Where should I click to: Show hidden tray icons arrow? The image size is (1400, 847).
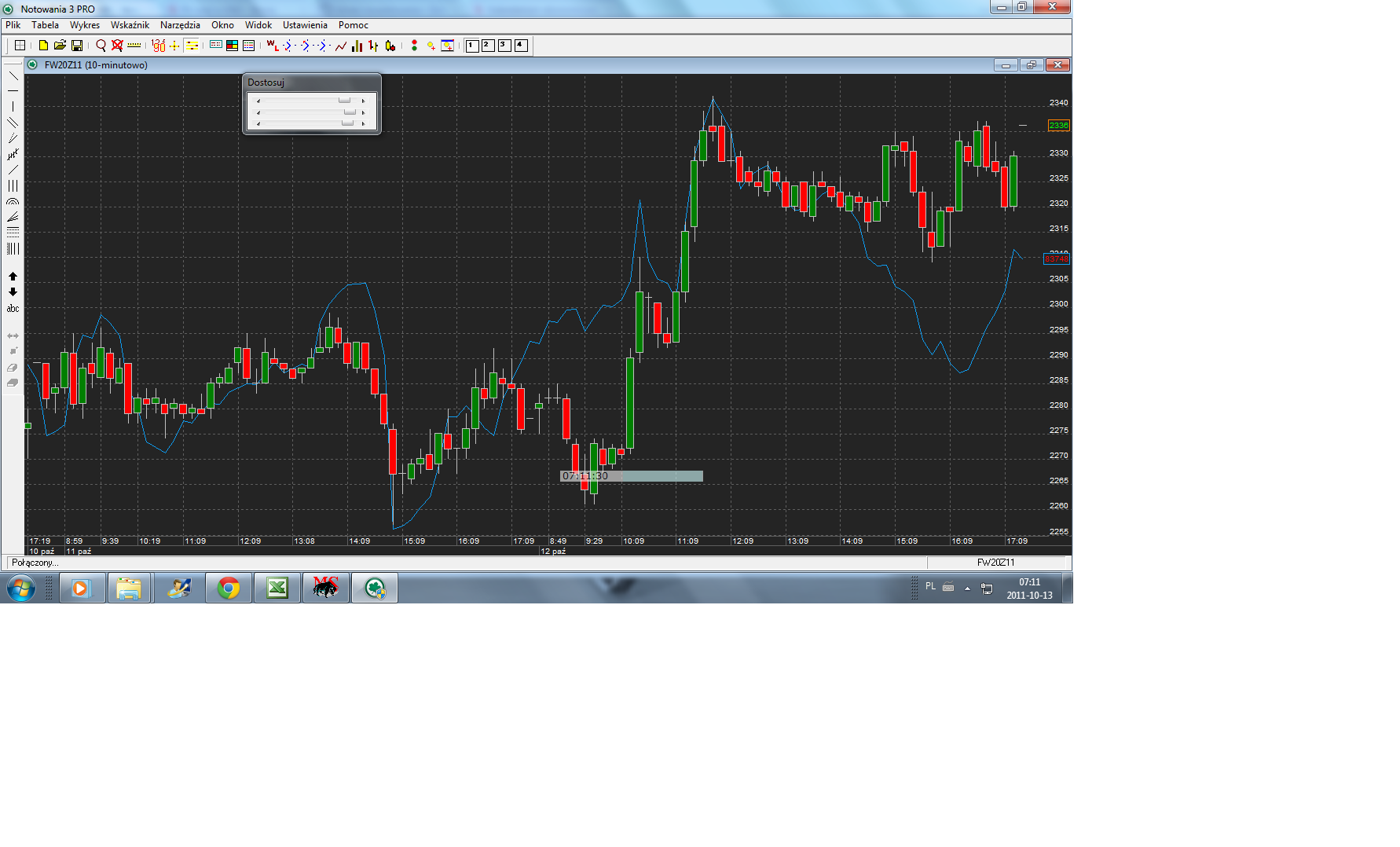coord(967,588)
